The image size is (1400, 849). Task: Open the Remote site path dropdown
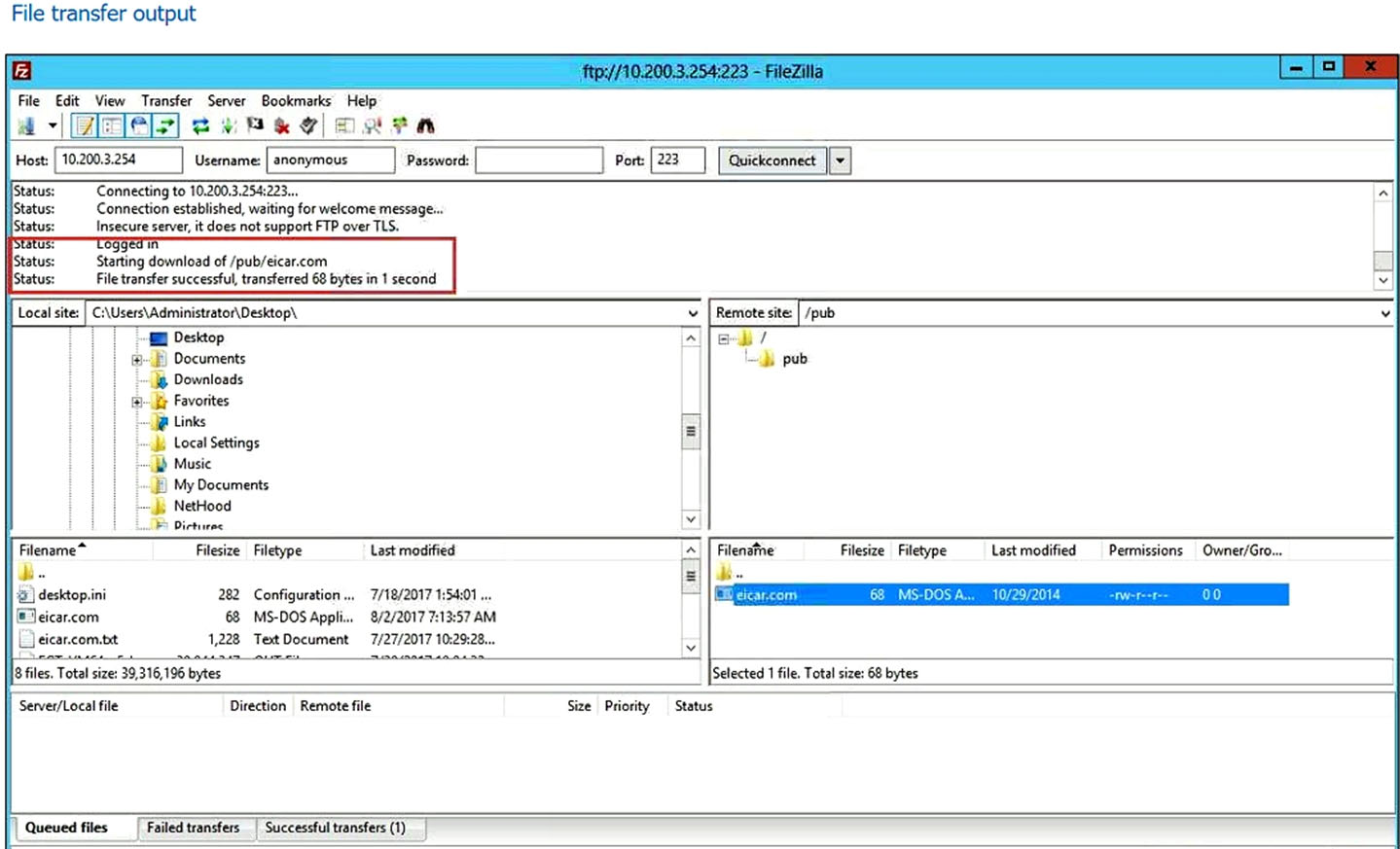(1385, 313)
